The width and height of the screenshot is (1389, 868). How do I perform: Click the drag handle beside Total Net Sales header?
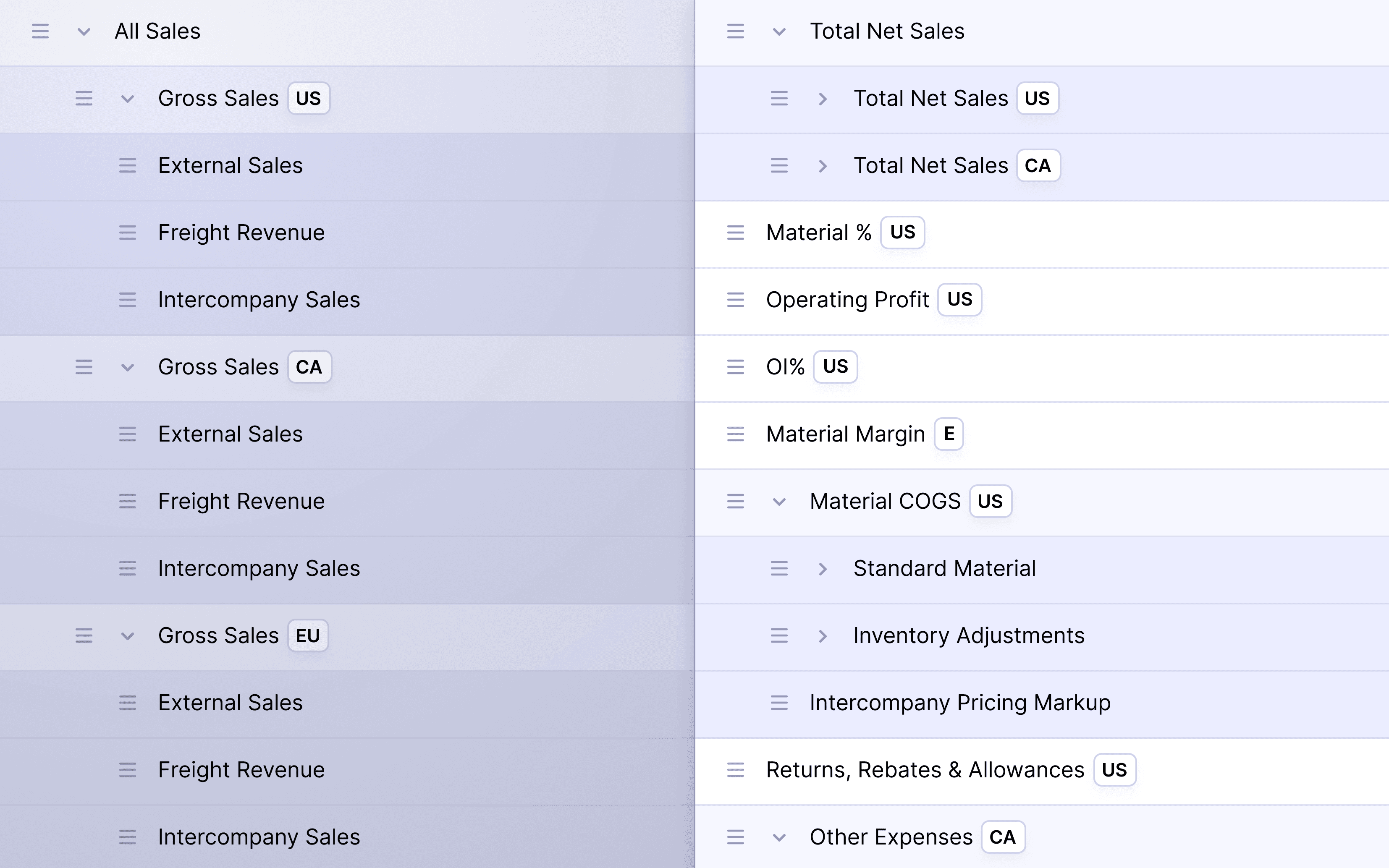735,31
